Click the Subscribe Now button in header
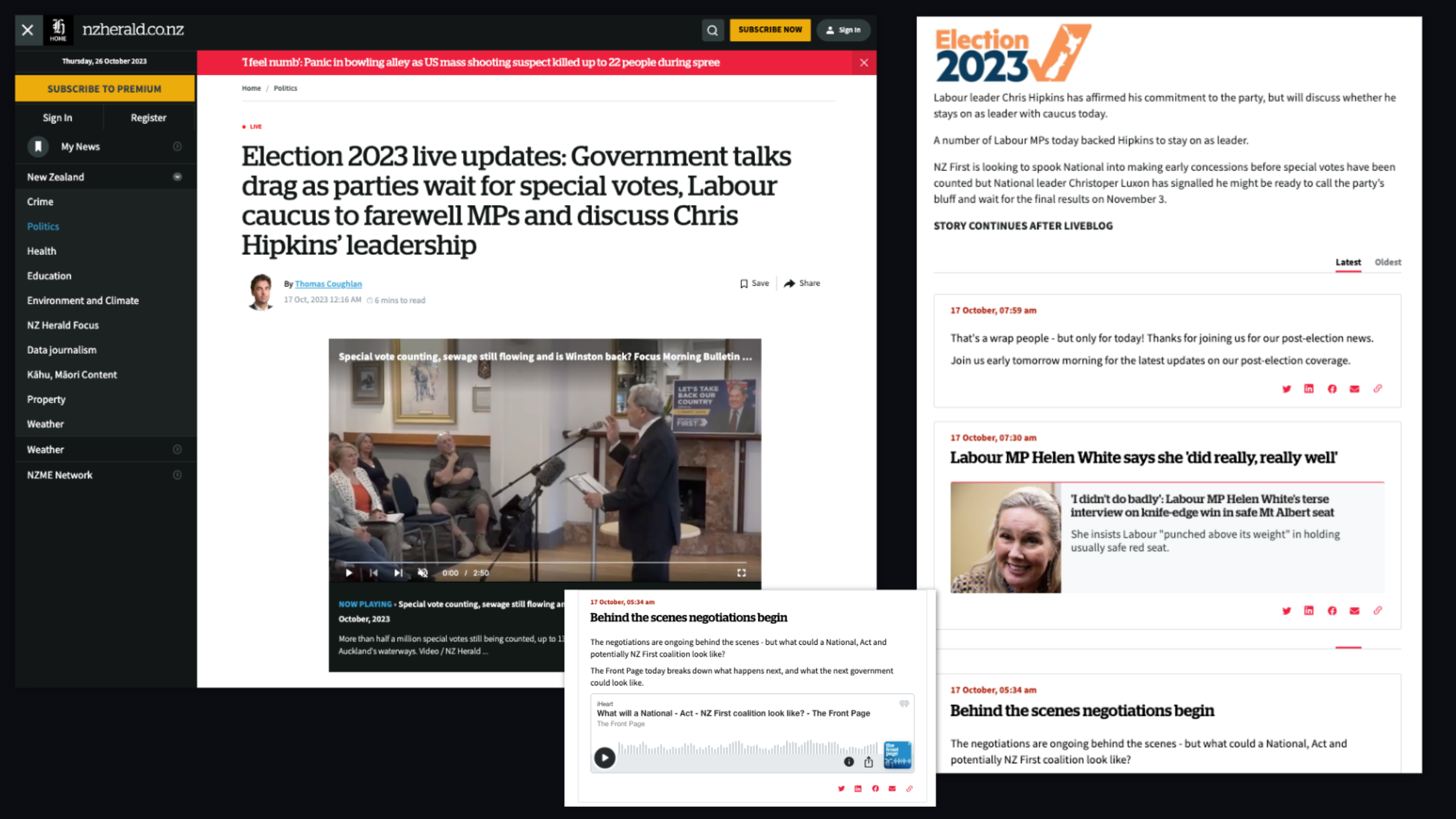This screenshot has width=1456, height=819. [769, 29]
